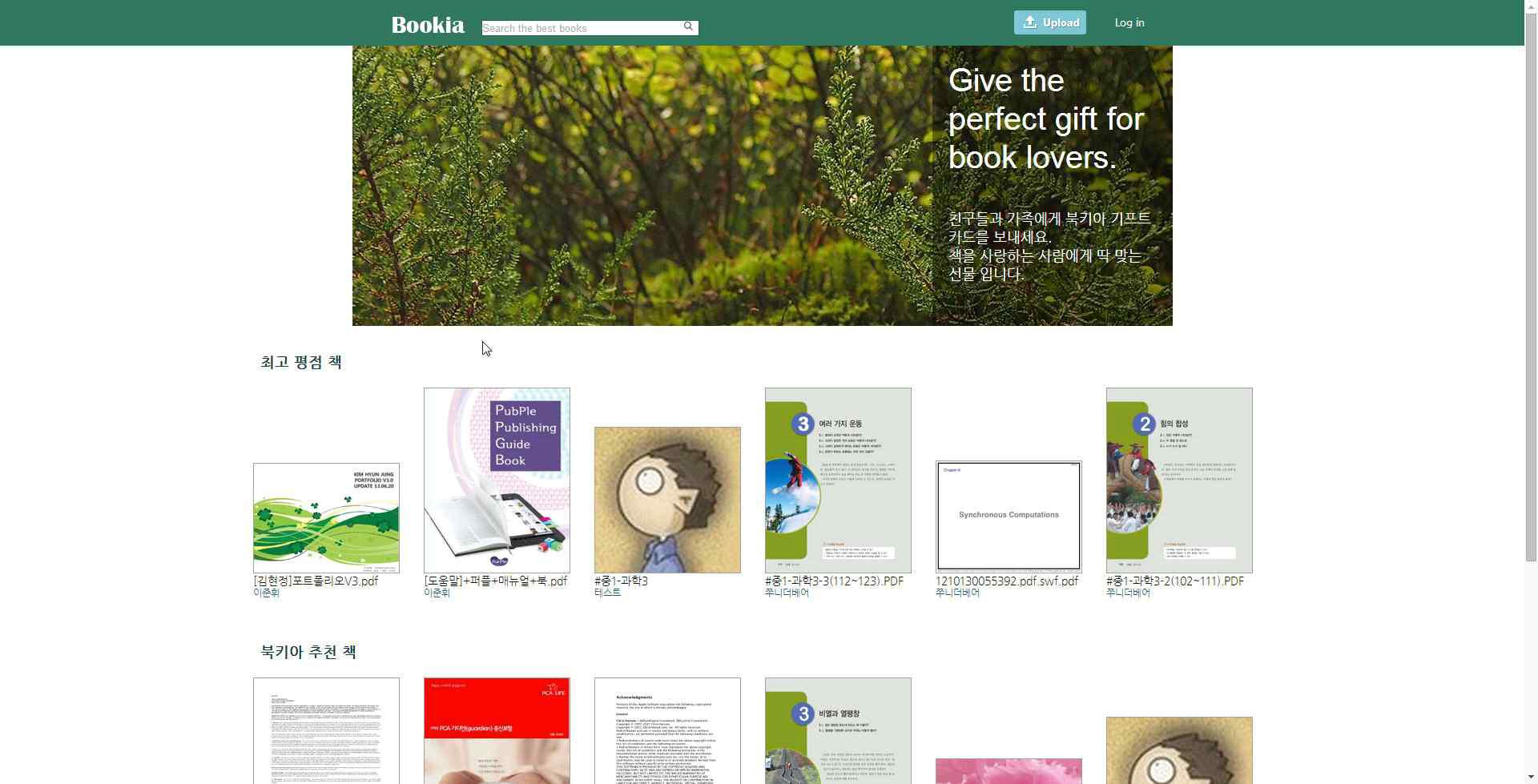Click the gift card hero banner
This screenshot has height=784, width=1538.
pyautogui.click(x=763, y=186)
